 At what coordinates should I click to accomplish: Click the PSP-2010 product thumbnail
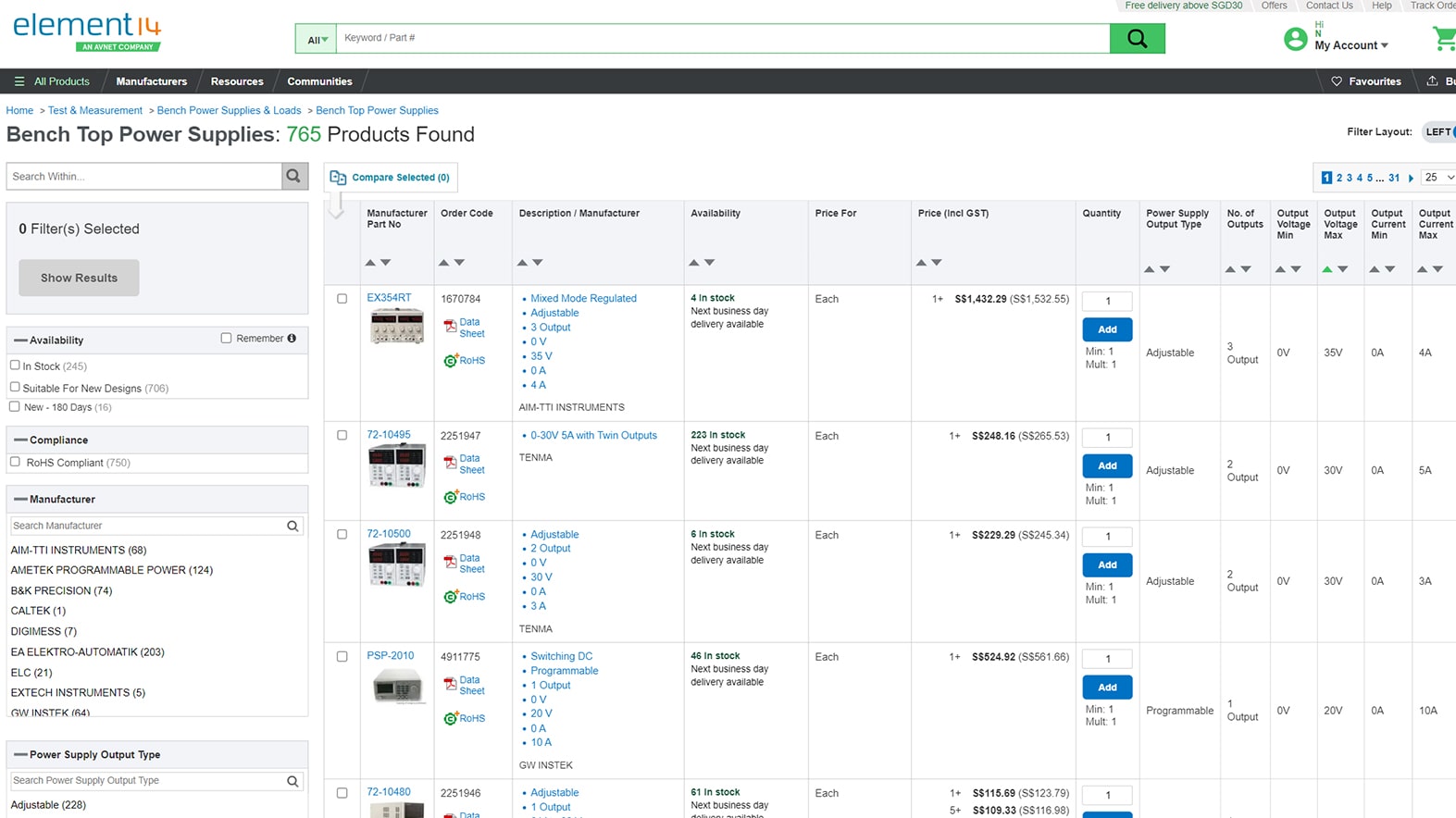pos(397,687)
